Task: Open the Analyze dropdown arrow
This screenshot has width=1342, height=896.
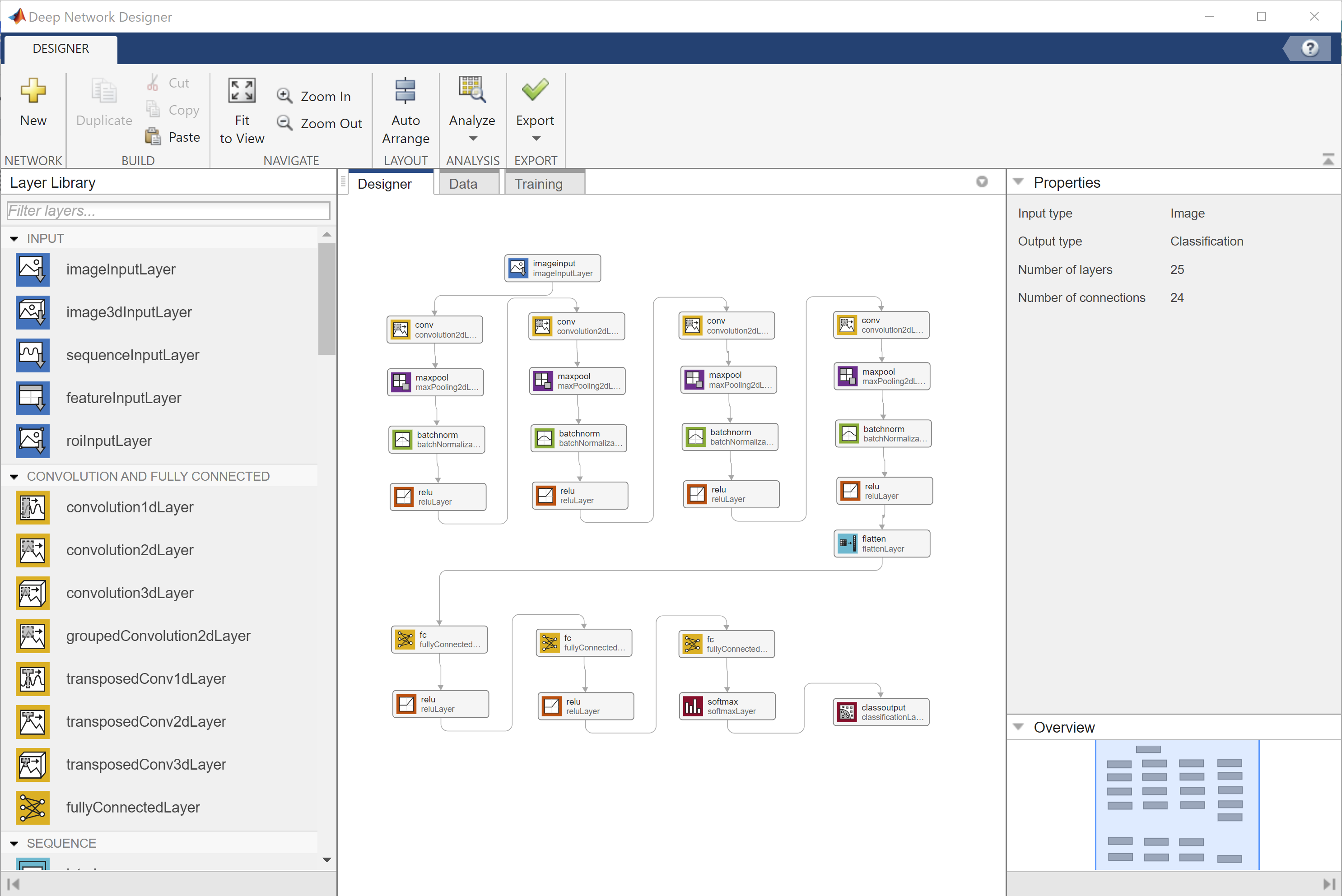Action: tap(472, 138)
